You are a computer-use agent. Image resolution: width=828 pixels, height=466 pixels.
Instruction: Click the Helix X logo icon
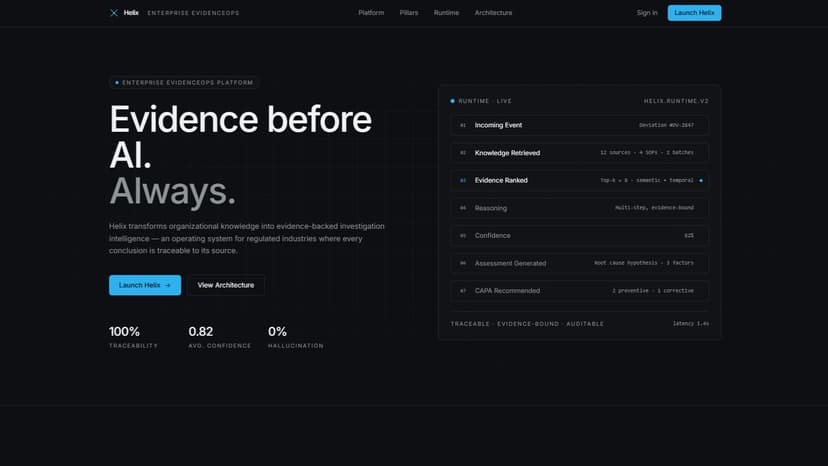114,13
